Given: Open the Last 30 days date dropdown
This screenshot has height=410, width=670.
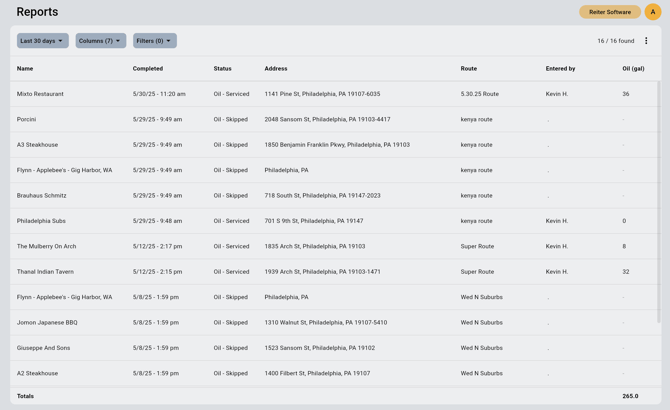Looking at the screenshot, I should 42,41.
